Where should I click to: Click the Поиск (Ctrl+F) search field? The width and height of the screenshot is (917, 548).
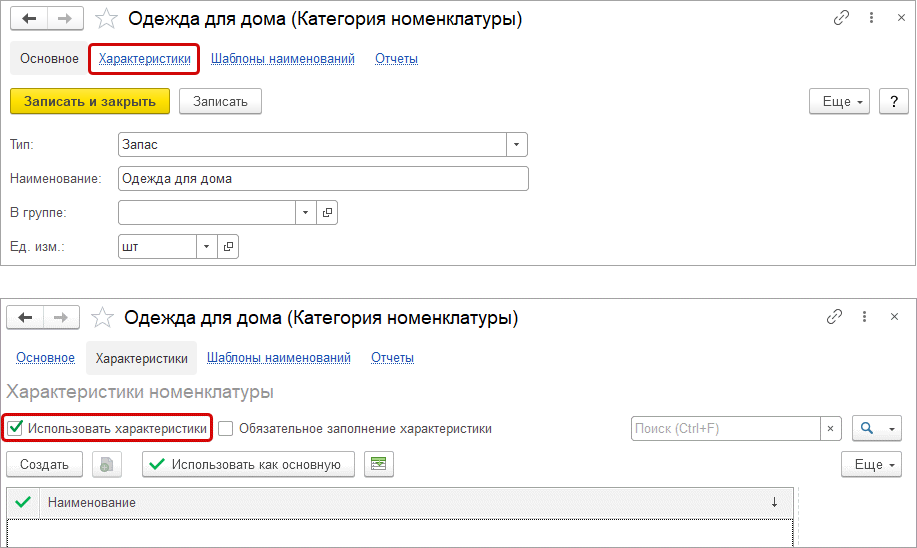click(x=726, y=428)
